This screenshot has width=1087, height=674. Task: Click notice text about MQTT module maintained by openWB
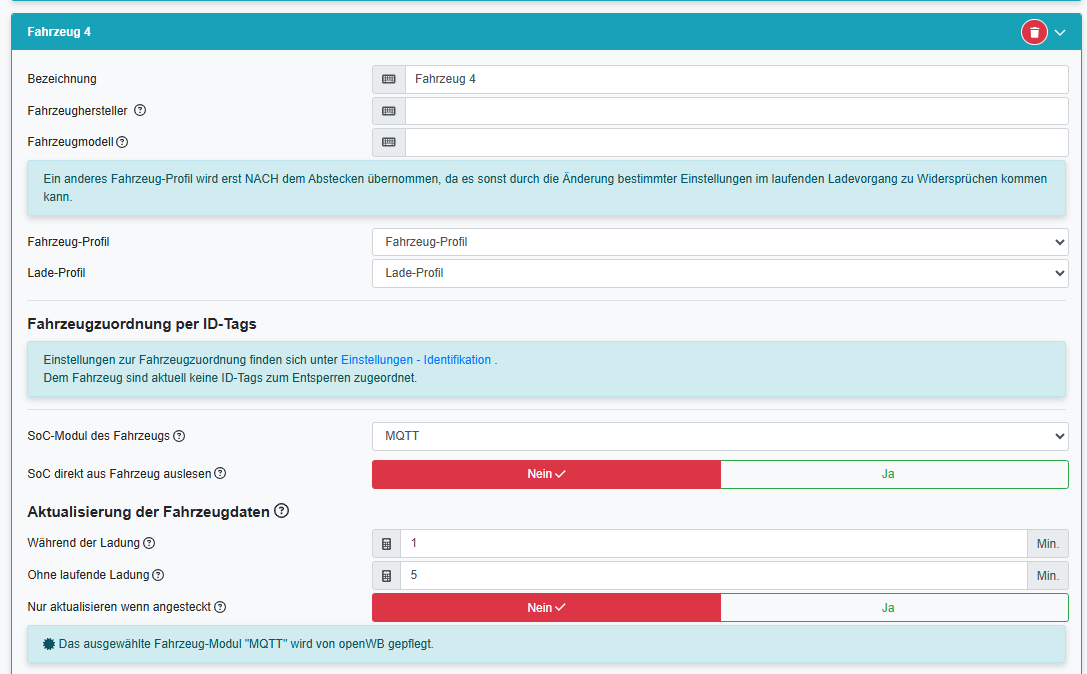(246, 643)
